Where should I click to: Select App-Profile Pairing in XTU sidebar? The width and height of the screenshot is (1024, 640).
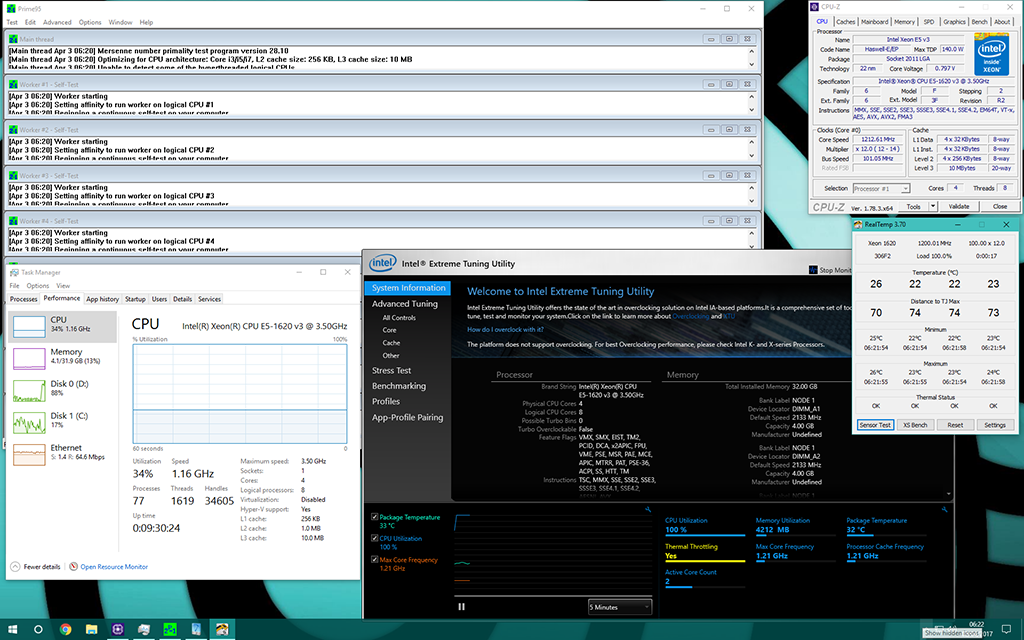pos(408,417)
